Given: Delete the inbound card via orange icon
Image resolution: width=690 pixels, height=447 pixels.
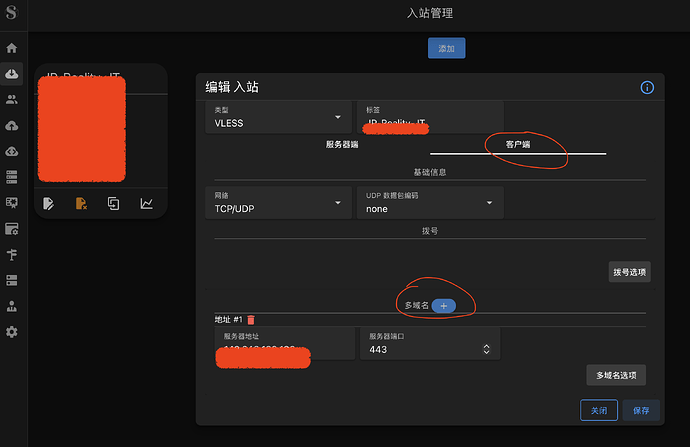Looking at the screenshot, I should point(81,203).
